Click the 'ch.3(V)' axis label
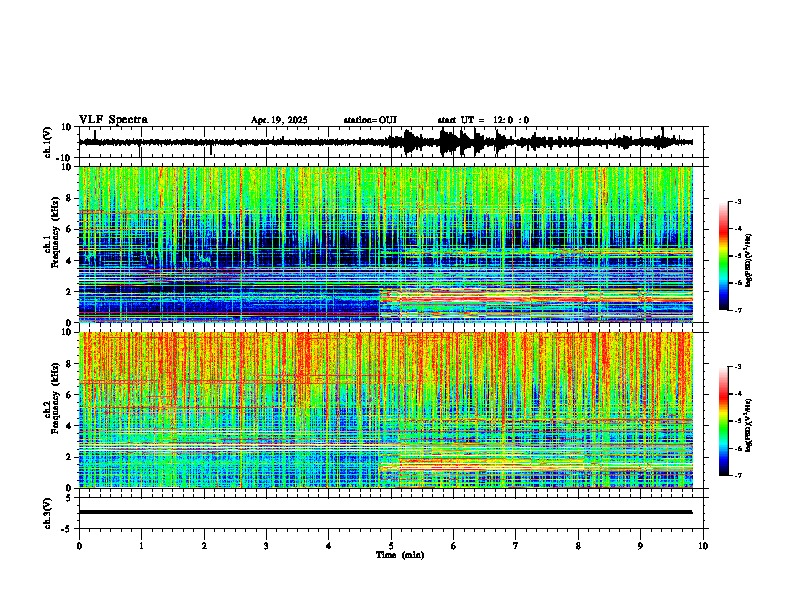 48,513
